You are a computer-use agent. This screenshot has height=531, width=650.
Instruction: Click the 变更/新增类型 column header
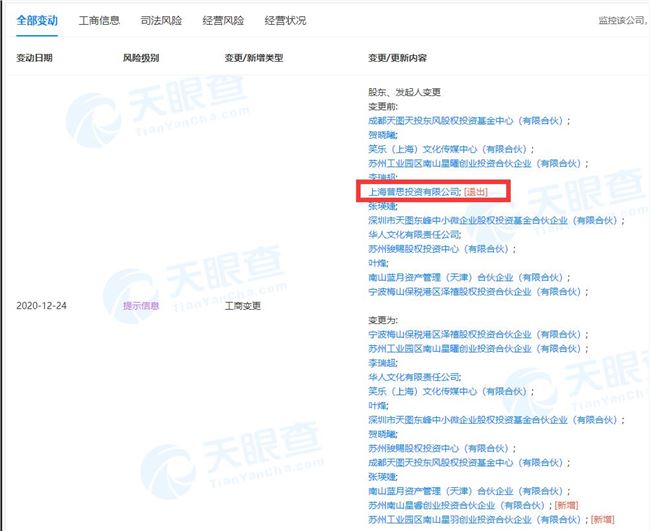pyautogui.click(x=254, y=58)
